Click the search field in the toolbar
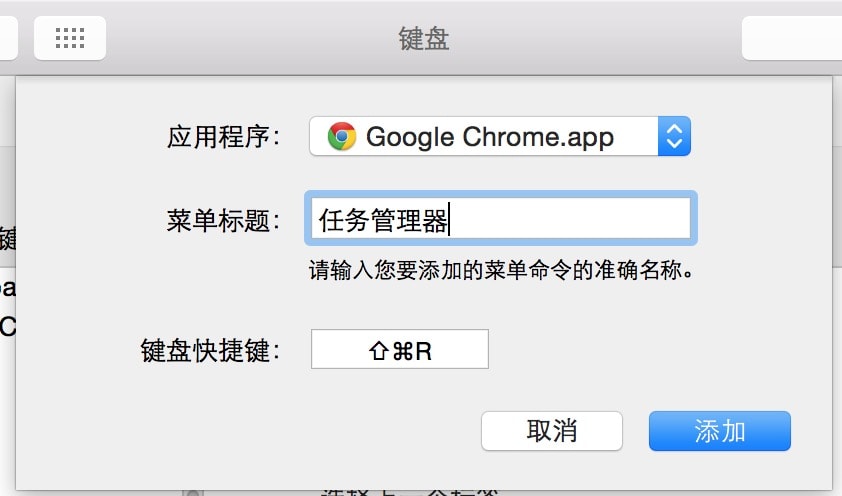The height and width of the screenshot is (496, 842). click(x=792, y=38)
